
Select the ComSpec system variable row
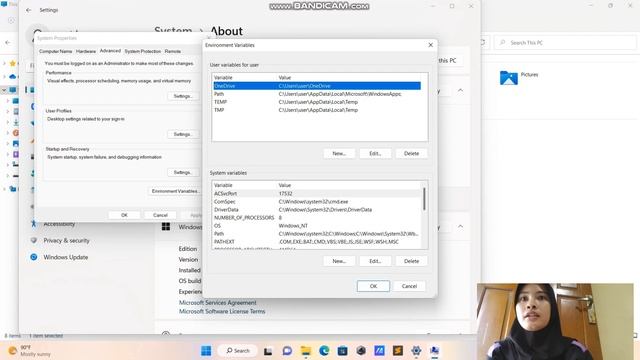point(317,202)
